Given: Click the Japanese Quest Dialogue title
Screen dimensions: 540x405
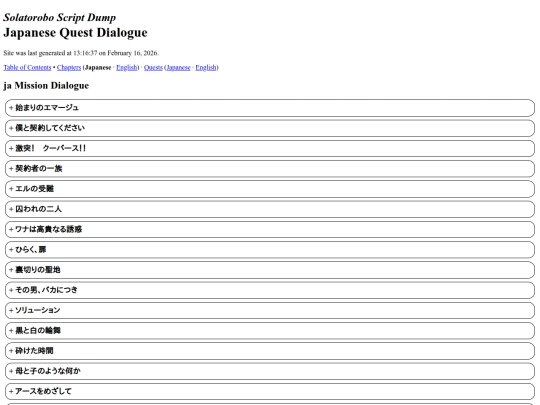Looking at the screenshot, I should click(x=75, y=32).
